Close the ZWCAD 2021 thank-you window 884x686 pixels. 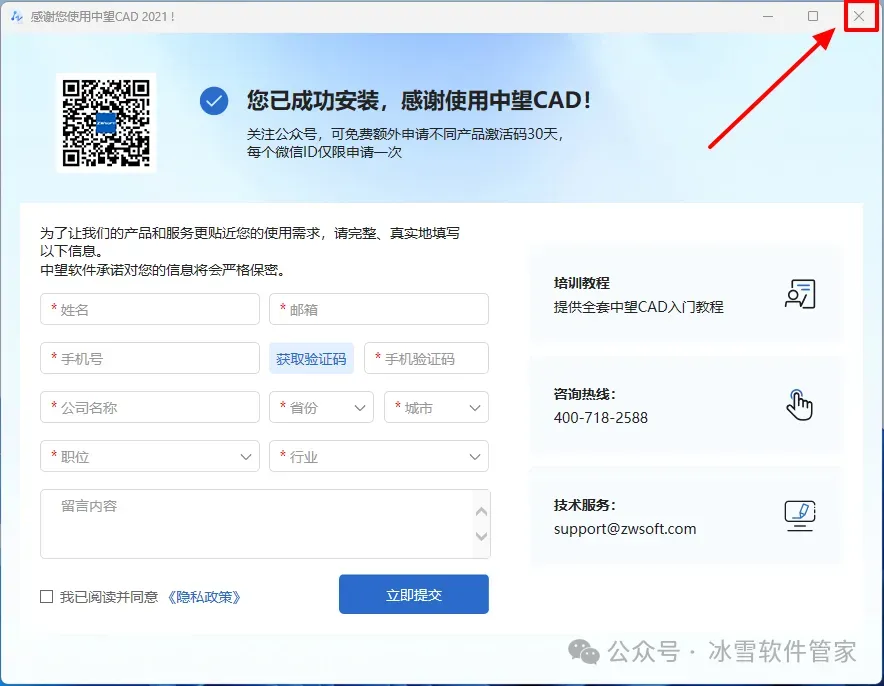859,16
